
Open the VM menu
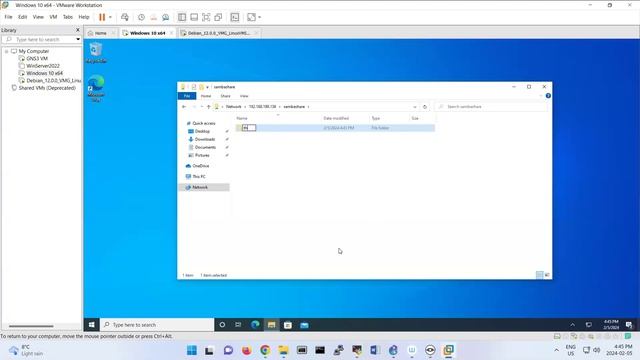point(53,17)
